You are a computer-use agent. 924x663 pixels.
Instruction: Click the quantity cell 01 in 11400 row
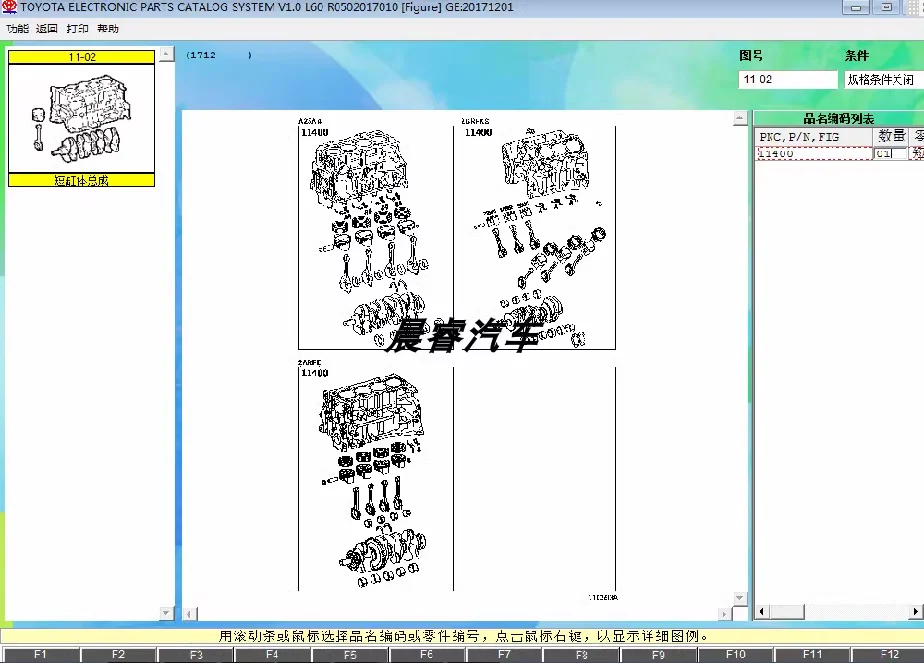pyautogui.click(x=889, y=153)
